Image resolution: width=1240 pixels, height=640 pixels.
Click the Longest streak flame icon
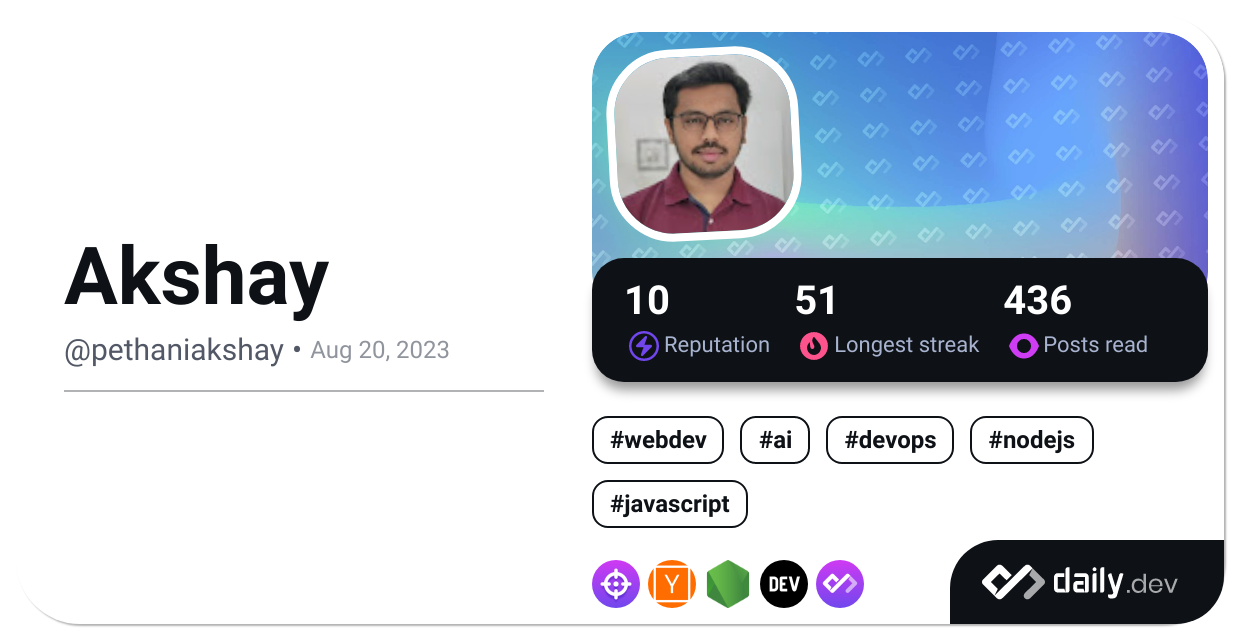[x=814, y=346]
